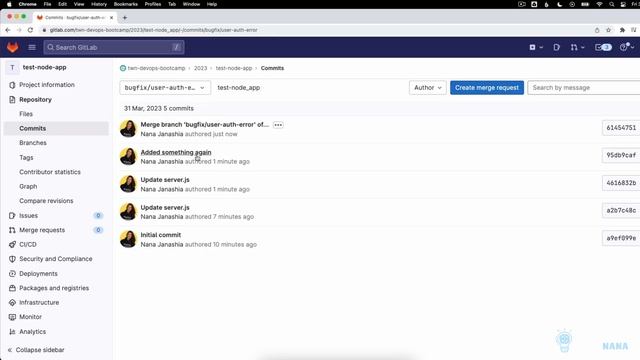Open the Apple menu
This screenshot has height=360, width=640.
tap(9, 4)
